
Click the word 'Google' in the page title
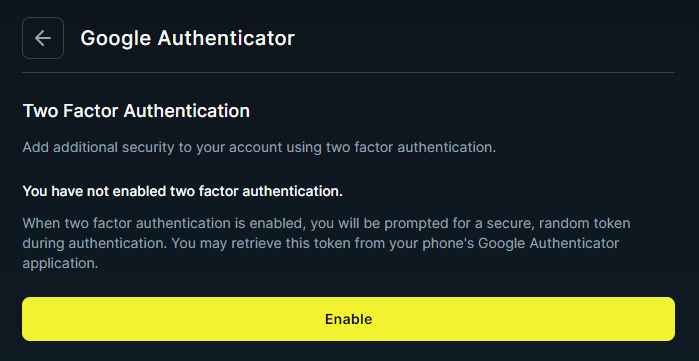click(x=115, y=38)
